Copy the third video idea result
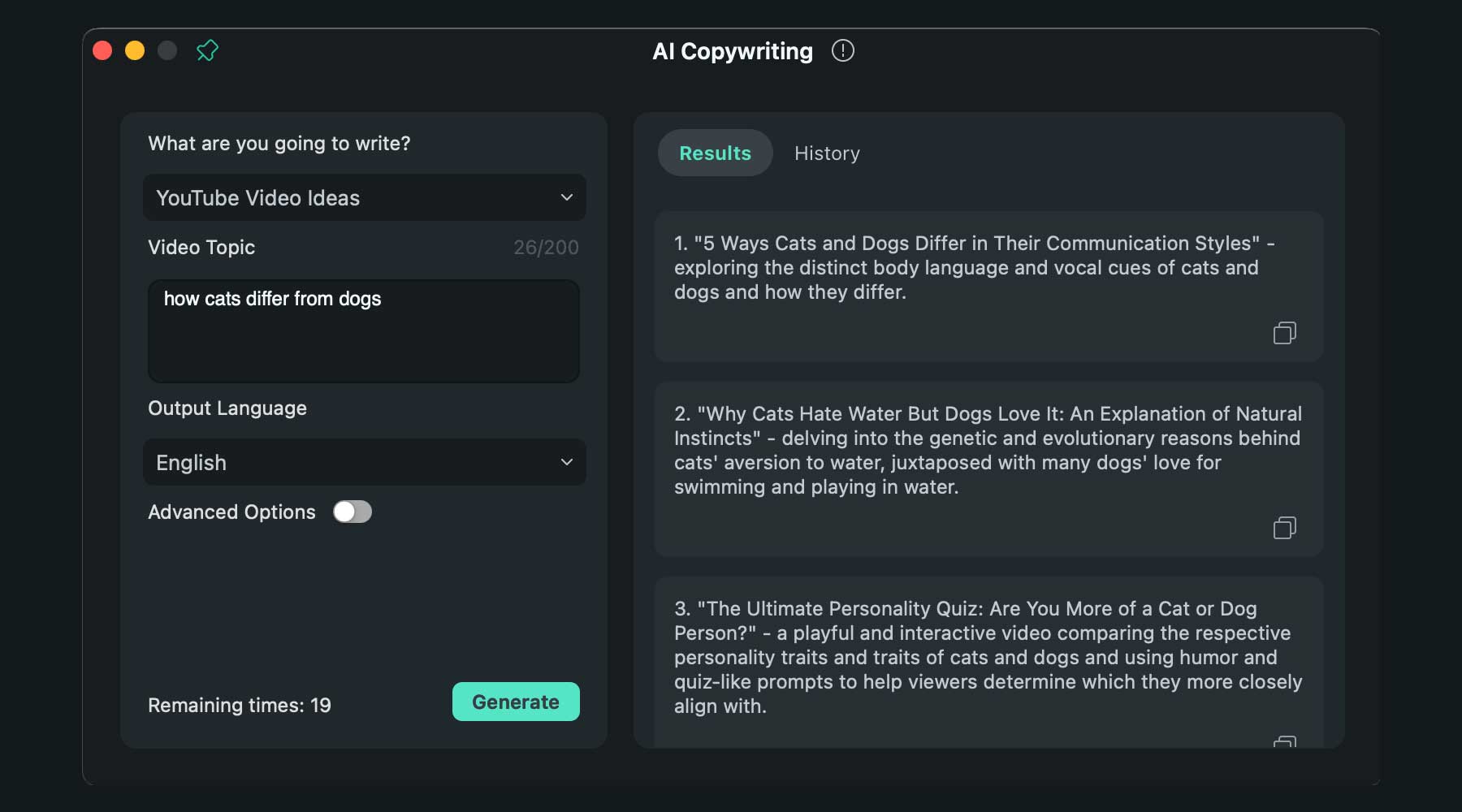The image size is (1462, 812). [1285, 741]
